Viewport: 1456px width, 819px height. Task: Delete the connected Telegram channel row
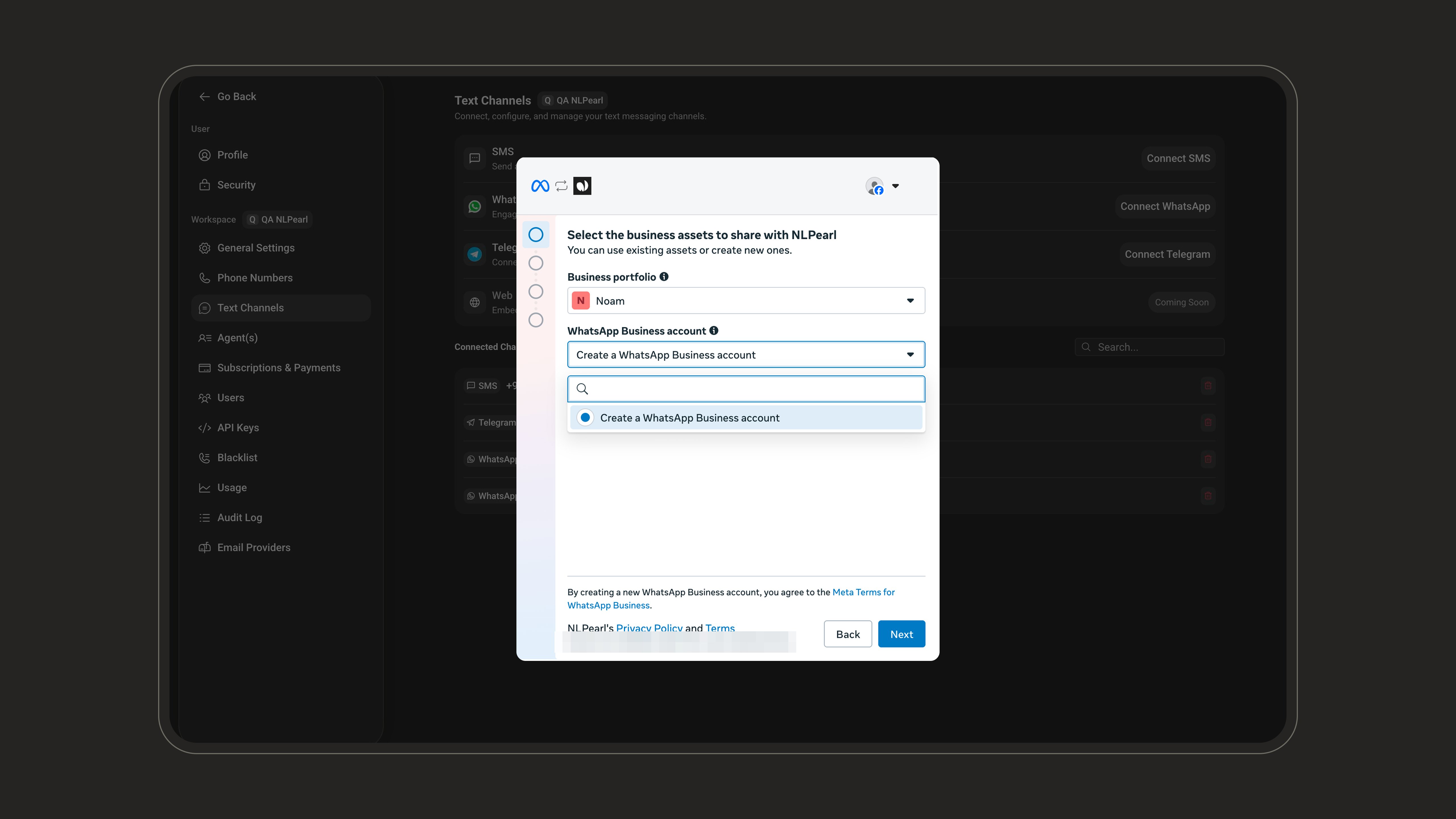(1208, 422)
